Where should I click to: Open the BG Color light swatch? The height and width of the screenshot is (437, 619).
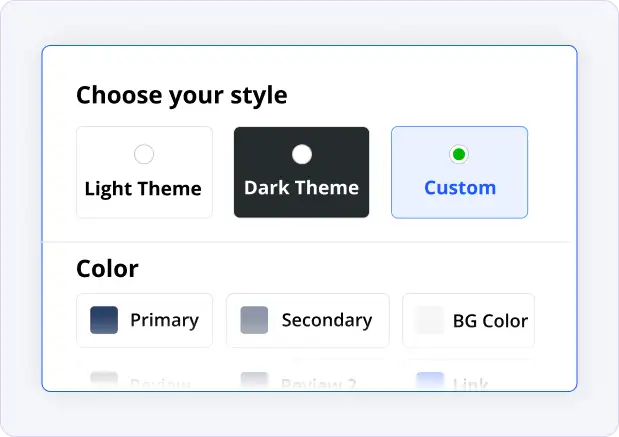coord(430,320)
